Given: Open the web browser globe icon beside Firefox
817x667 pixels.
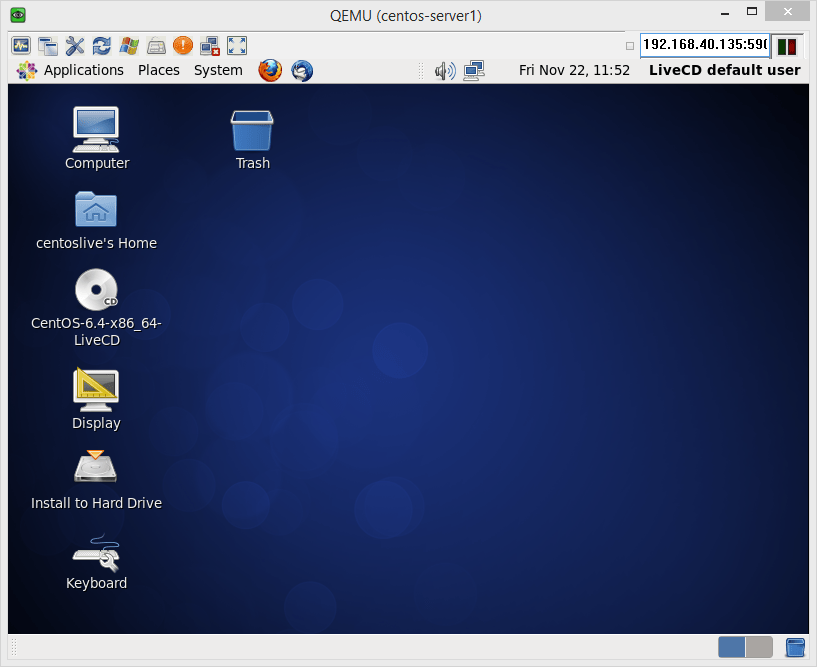Looking at the screenshot, I should [302, 70].
